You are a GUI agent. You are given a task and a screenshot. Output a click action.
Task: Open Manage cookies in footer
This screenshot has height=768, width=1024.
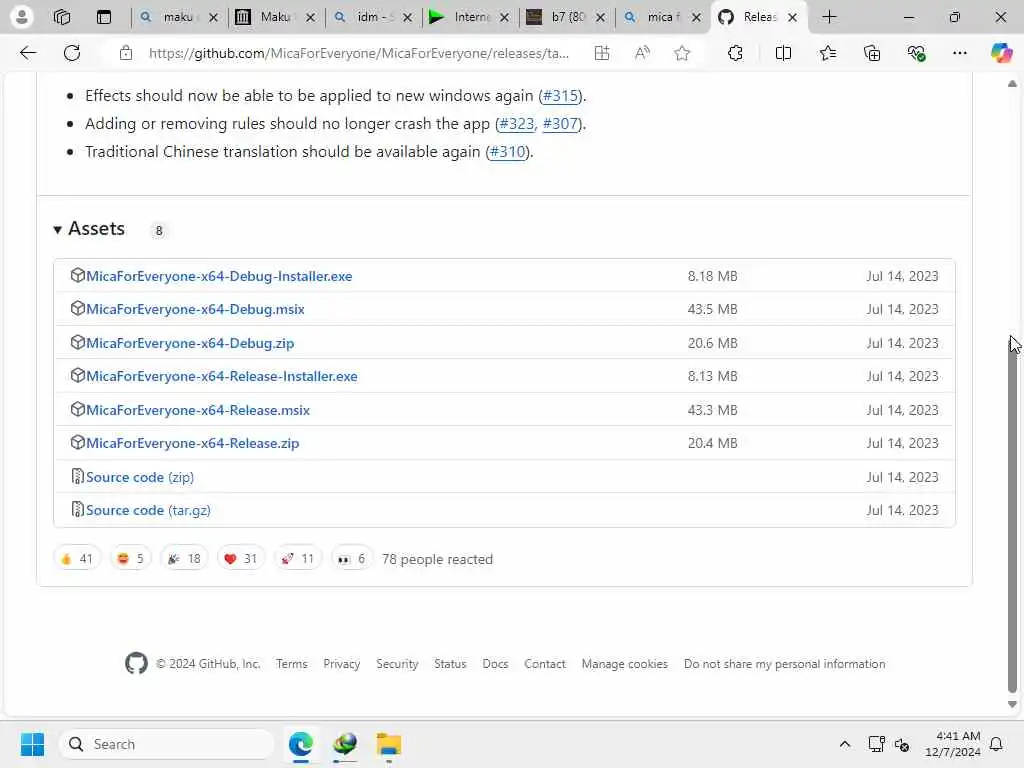[624, 664]
